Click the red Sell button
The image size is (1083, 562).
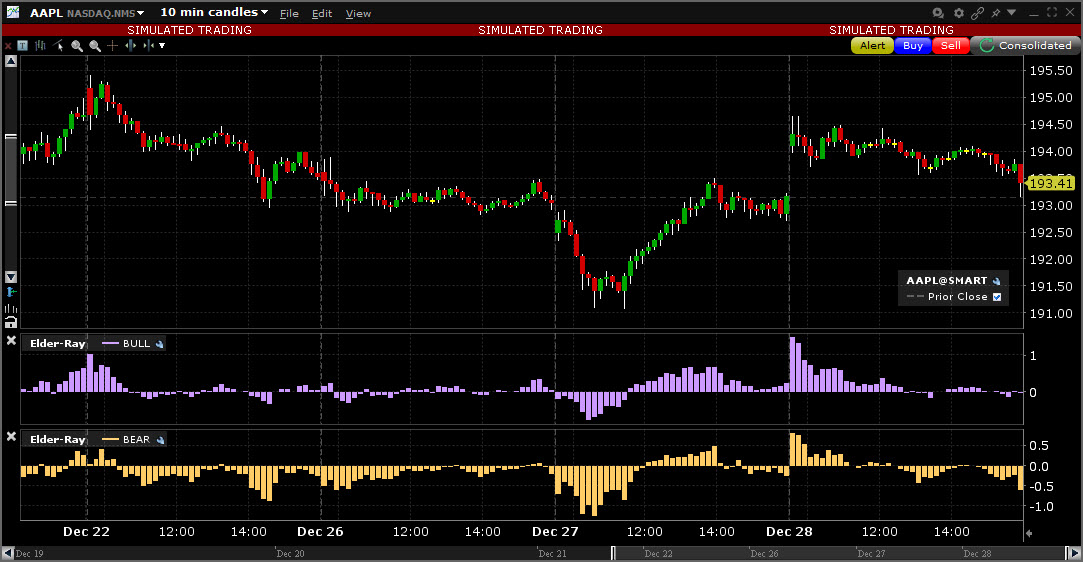(951, 46)
